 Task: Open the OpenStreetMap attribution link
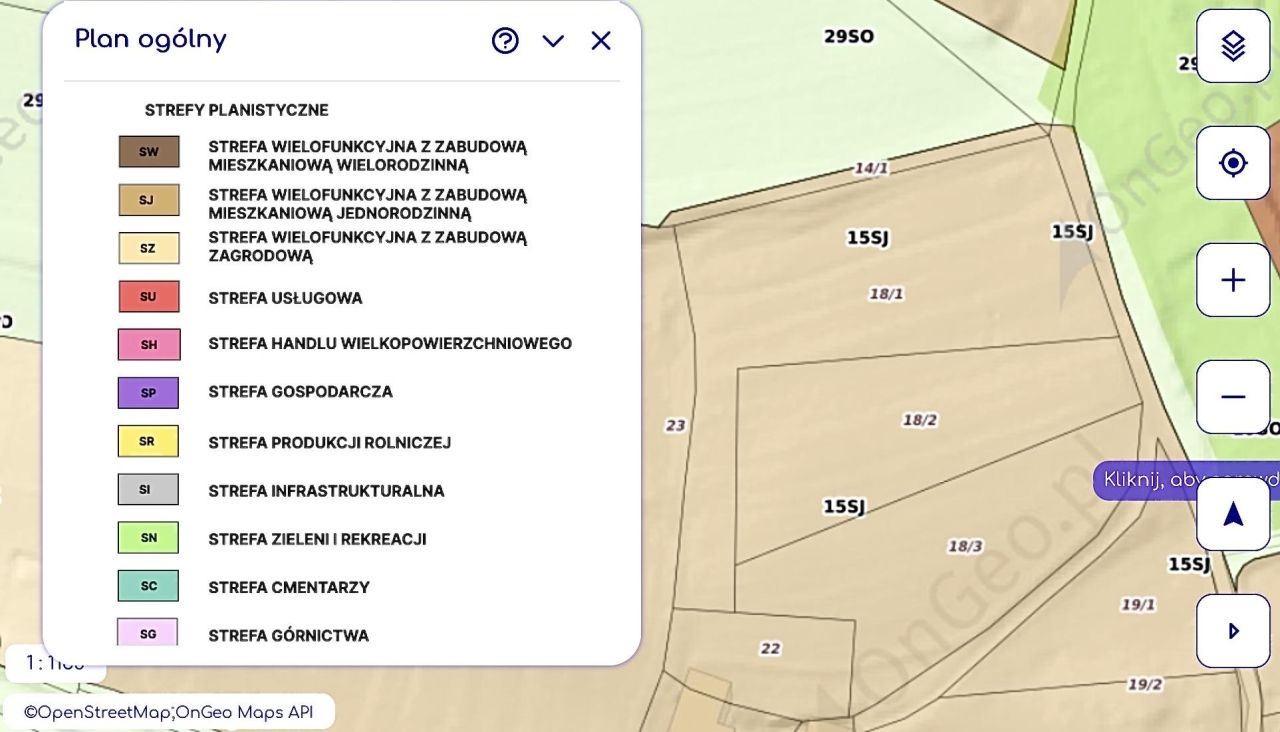(97, 712)
